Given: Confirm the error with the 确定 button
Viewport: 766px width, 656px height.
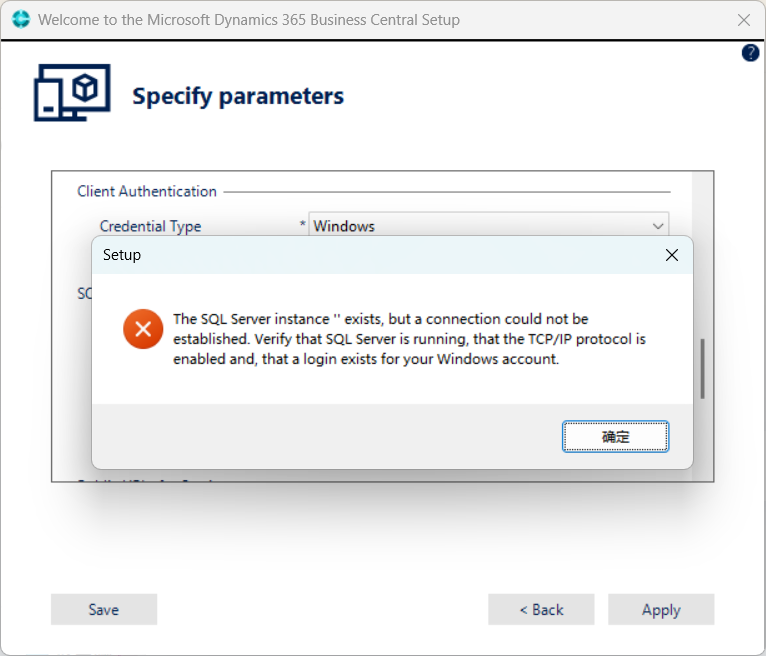Looking at the screenshot, I should [615, 436].
